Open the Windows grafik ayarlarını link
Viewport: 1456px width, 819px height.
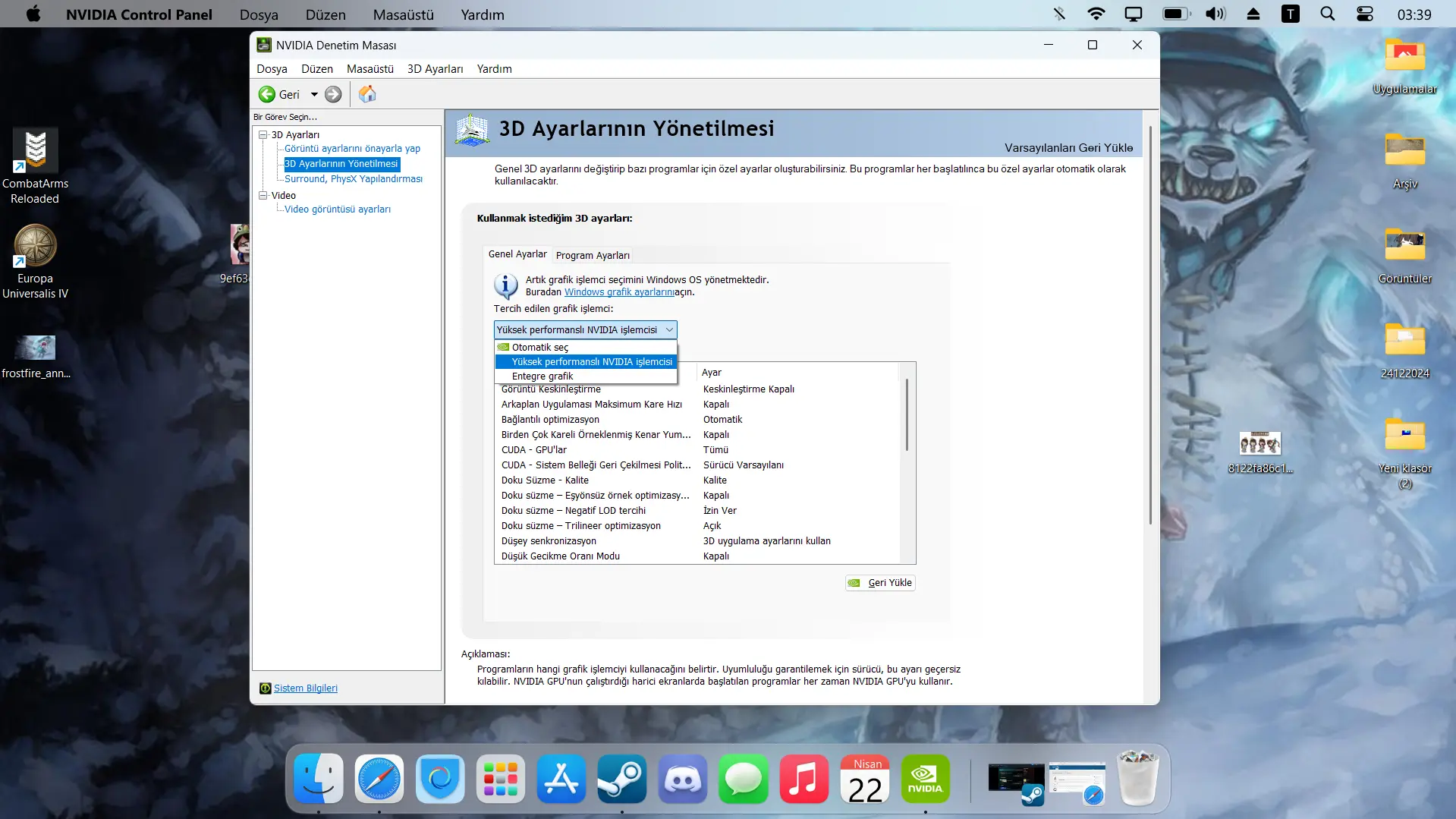click(x=619, y=292)
